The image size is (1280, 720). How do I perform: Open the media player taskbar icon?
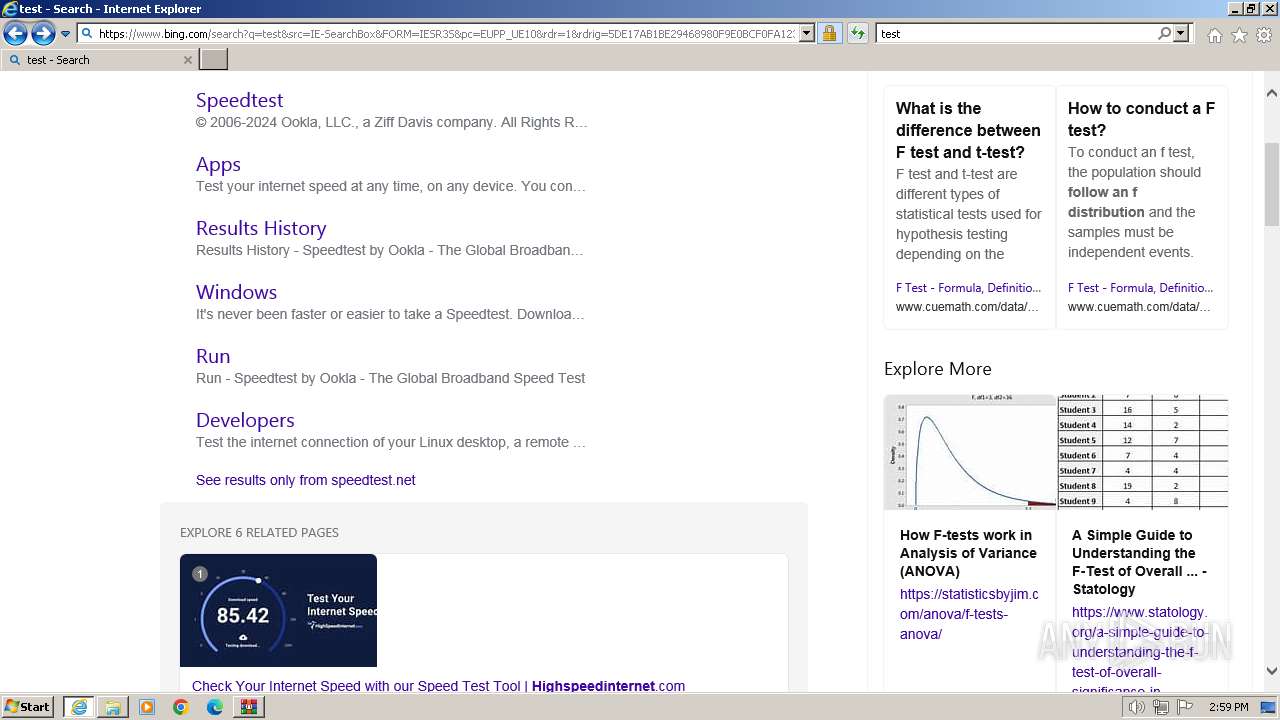point(147,707)
